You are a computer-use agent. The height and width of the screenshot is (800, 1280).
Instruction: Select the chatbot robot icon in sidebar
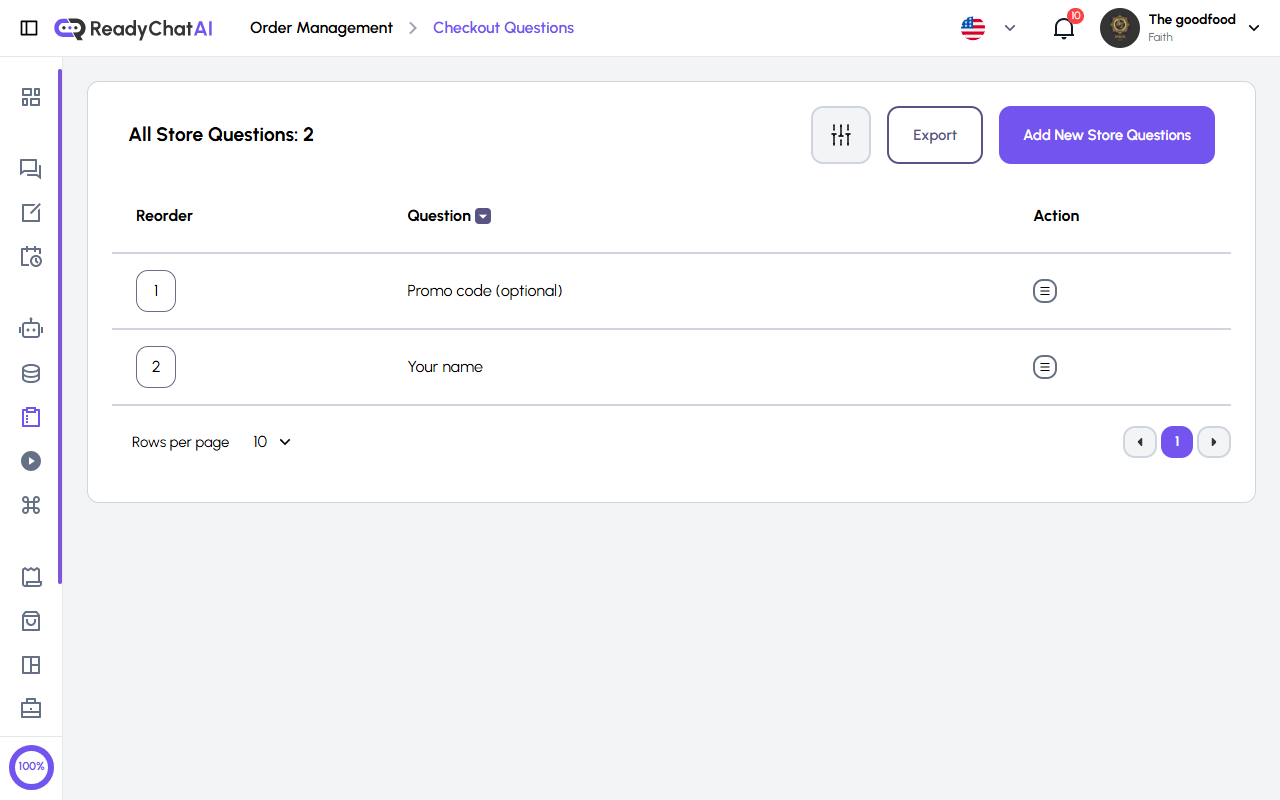(x=30, y=327)
